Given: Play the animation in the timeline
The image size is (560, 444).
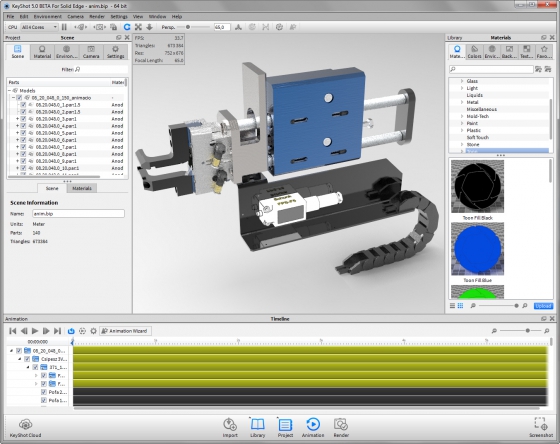Looking at the screenshot, I should 35,331.
